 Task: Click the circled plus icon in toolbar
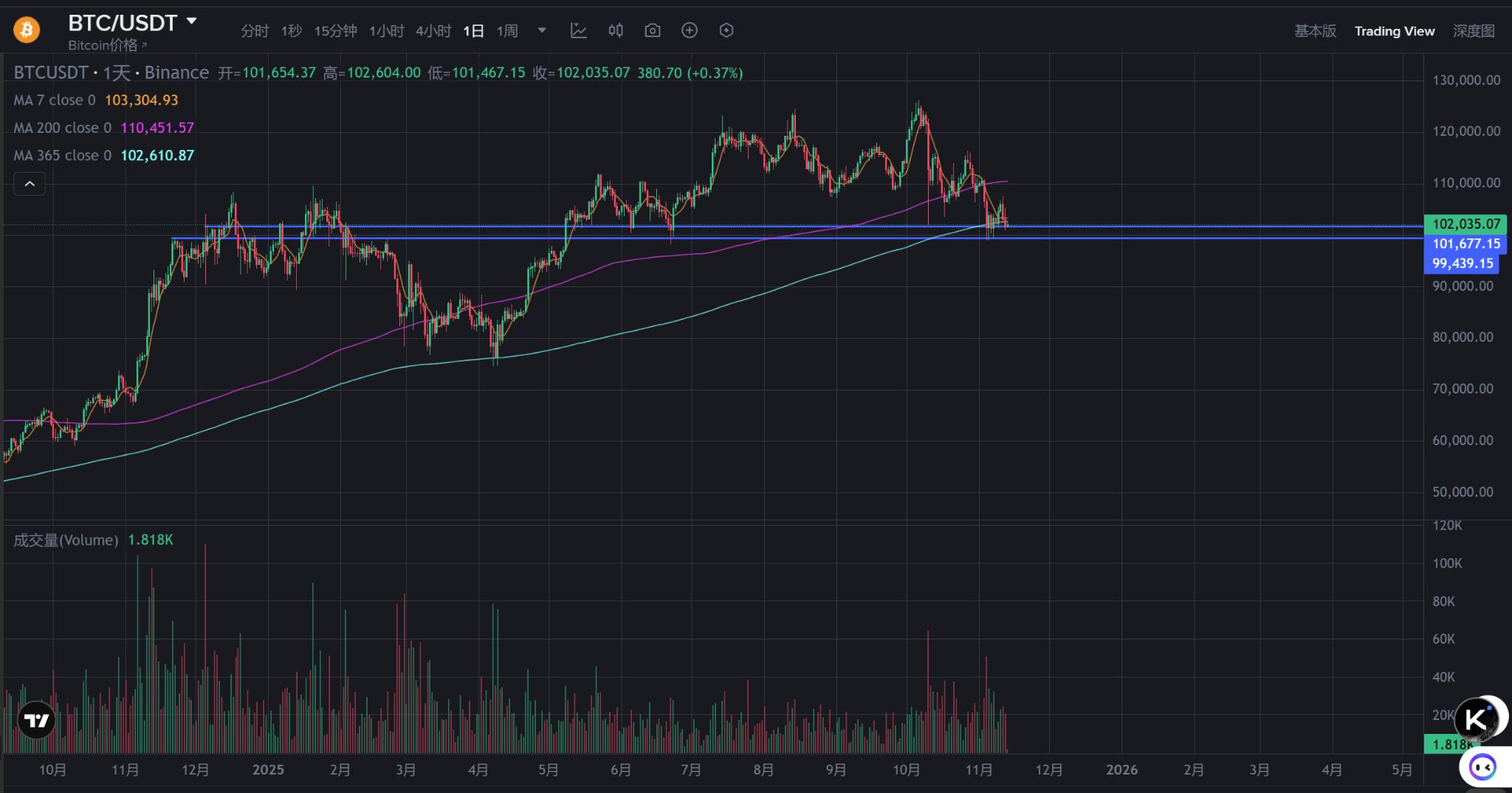690,30
